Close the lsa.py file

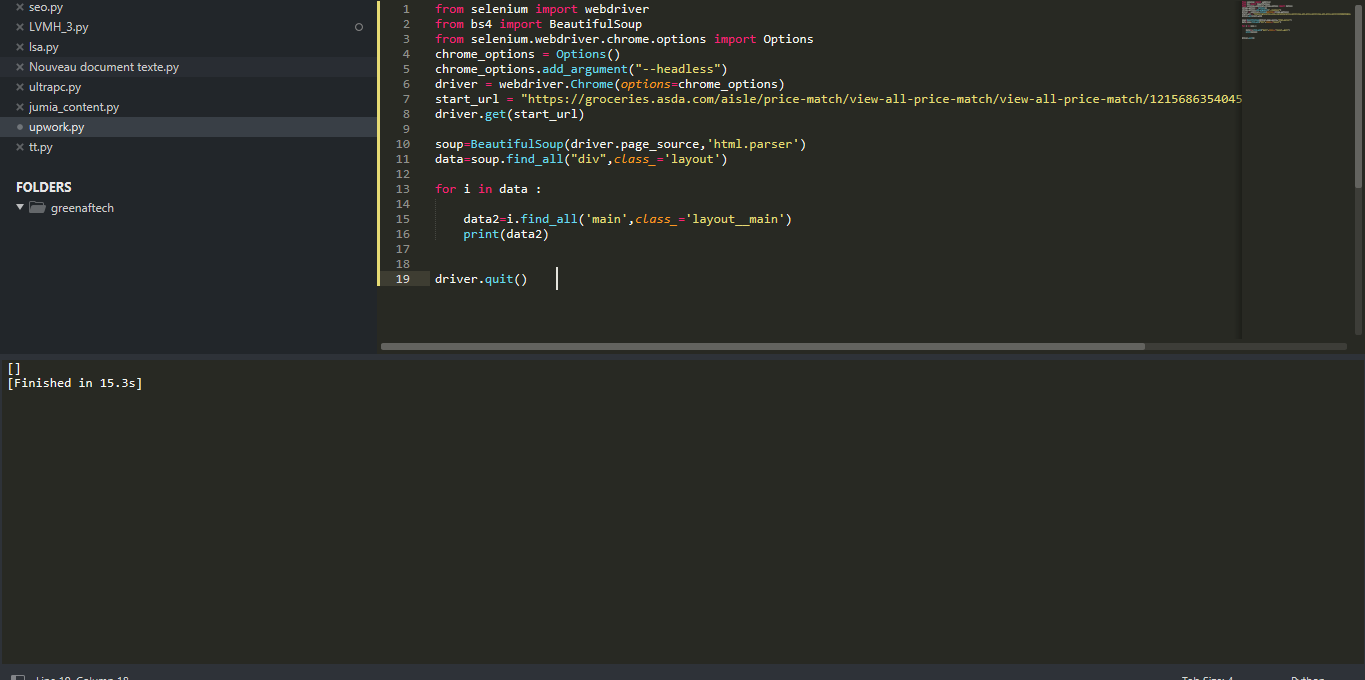(20, 47)
